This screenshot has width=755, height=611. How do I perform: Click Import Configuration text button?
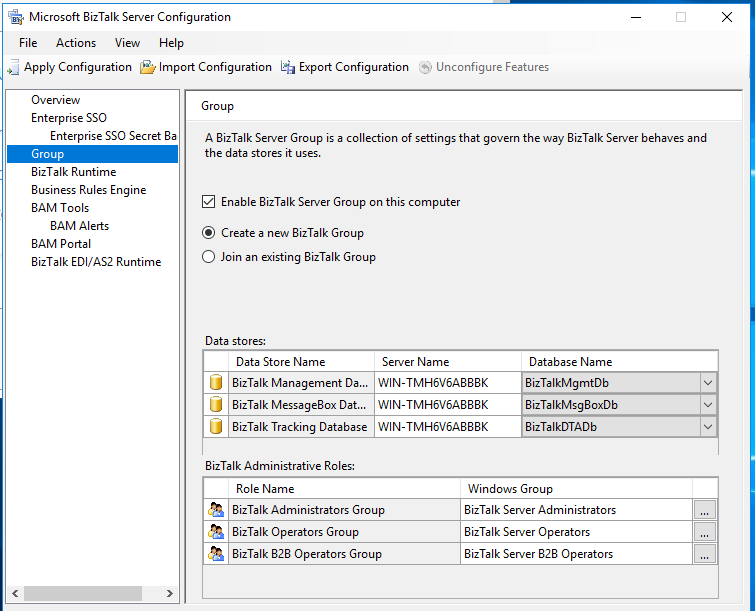click(x=215, y=67)
